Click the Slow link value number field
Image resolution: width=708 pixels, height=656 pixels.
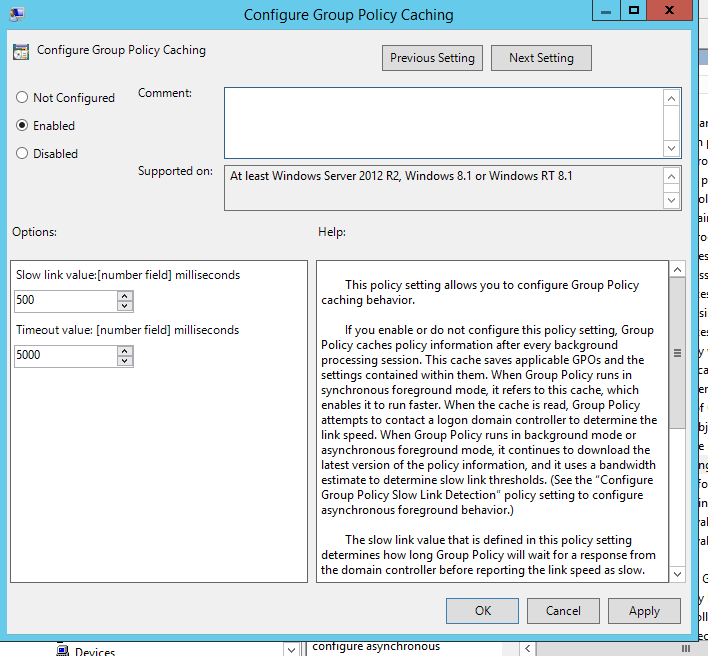64,301
